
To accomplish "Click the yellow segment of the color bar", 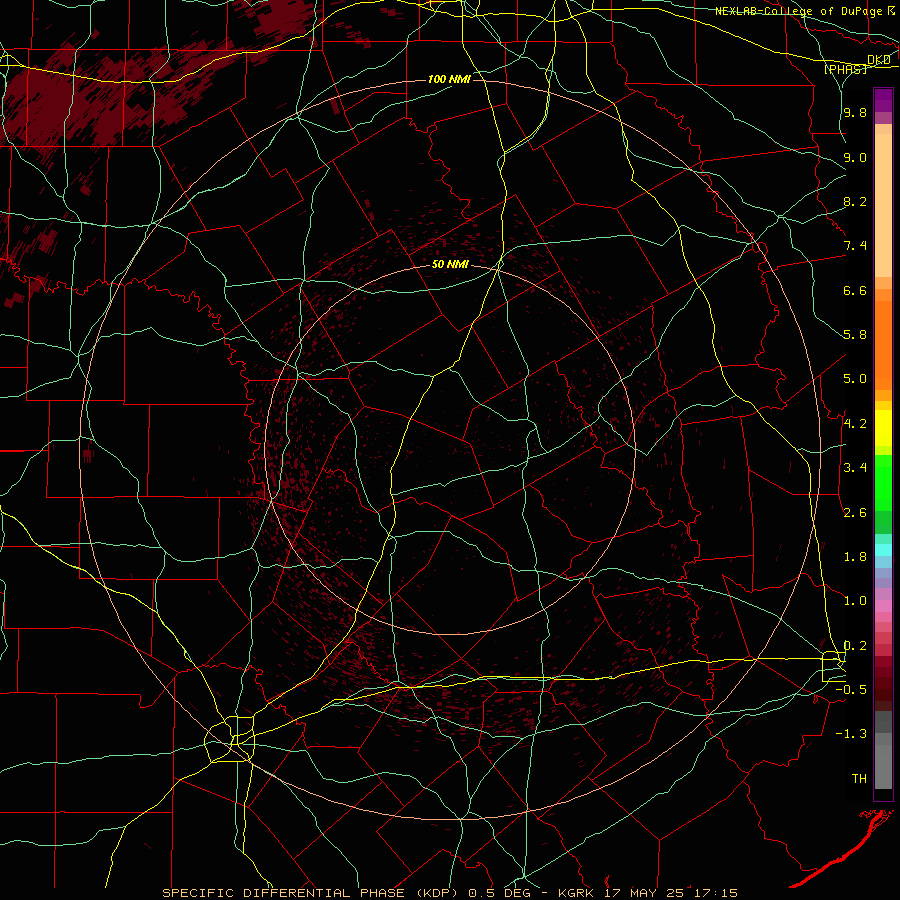I will pos(883,428).
